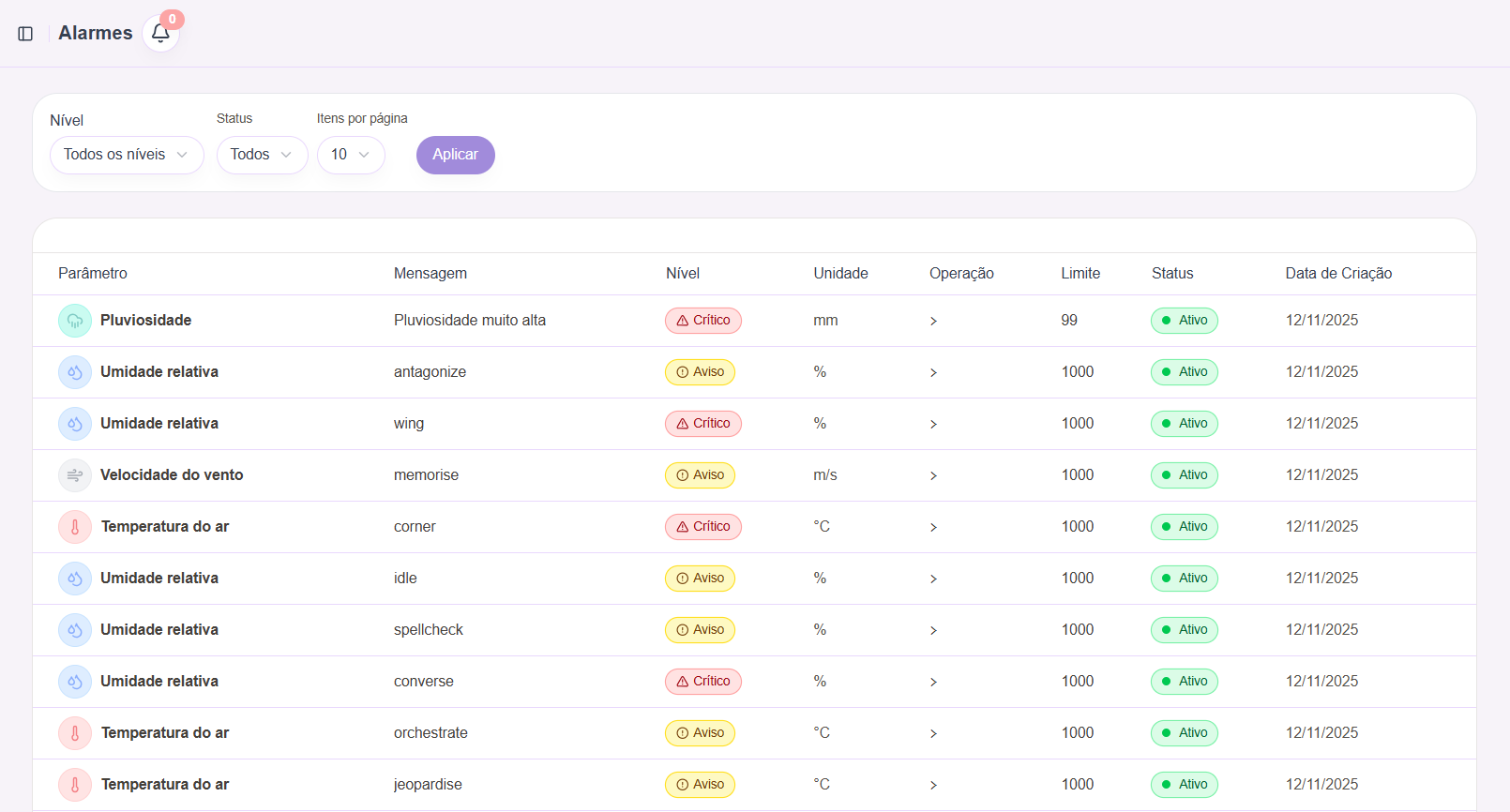
Task: Click the 'jeopardise' message cell
Action: [x=428, y=785]
